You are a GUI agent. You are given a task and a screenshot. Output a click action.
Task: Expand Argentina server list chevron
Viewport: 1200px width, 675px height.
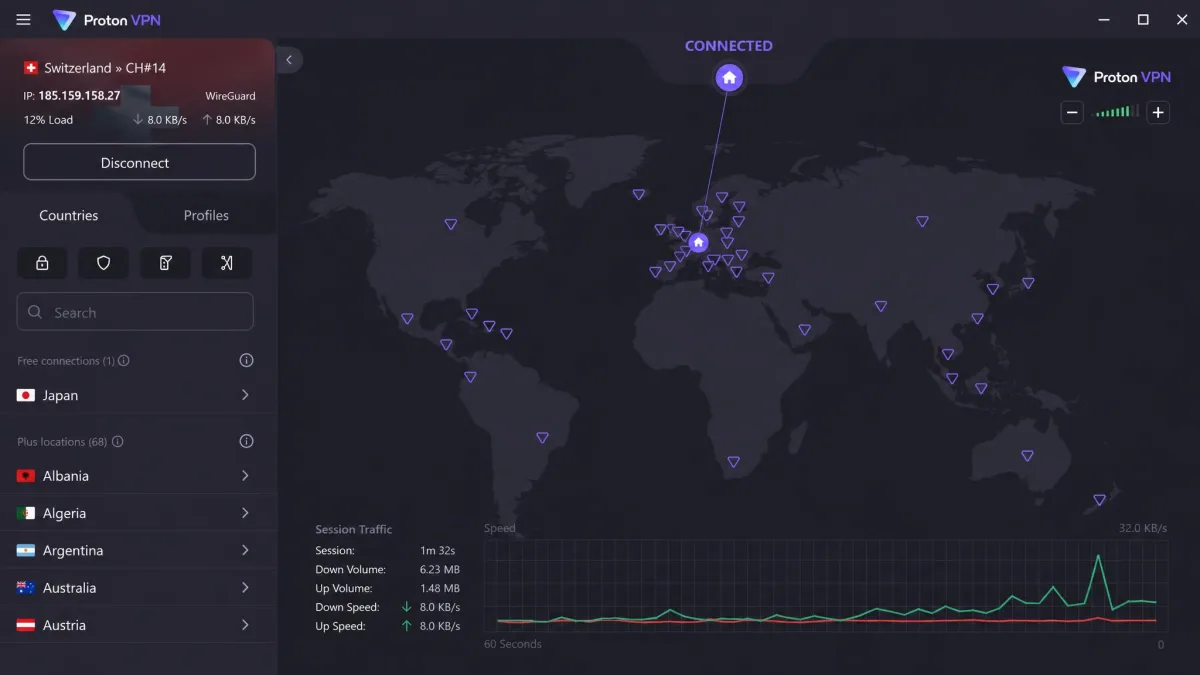click(245, 550)
